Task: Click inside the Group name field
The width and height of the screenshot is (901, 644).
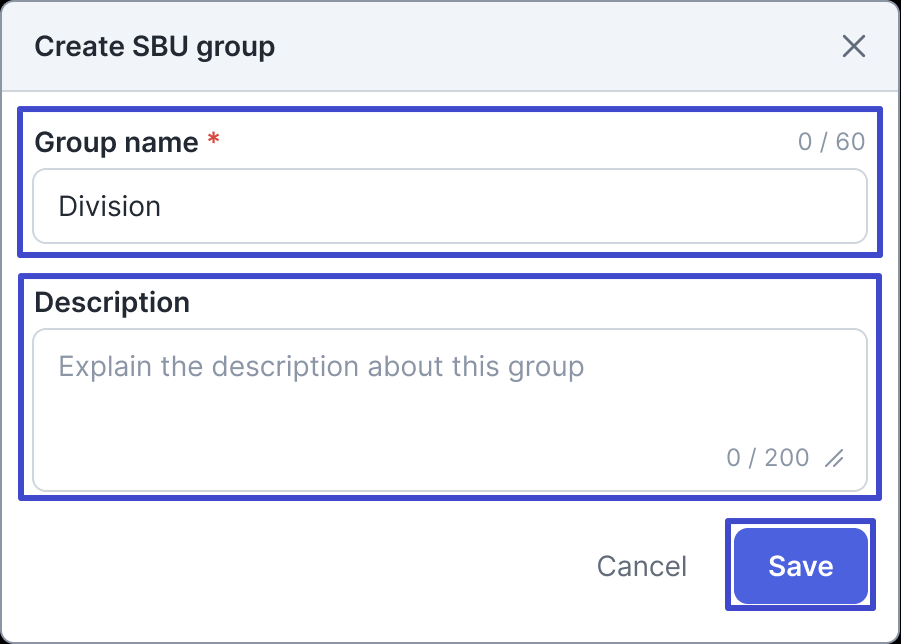Action: (x=450, y=206)
